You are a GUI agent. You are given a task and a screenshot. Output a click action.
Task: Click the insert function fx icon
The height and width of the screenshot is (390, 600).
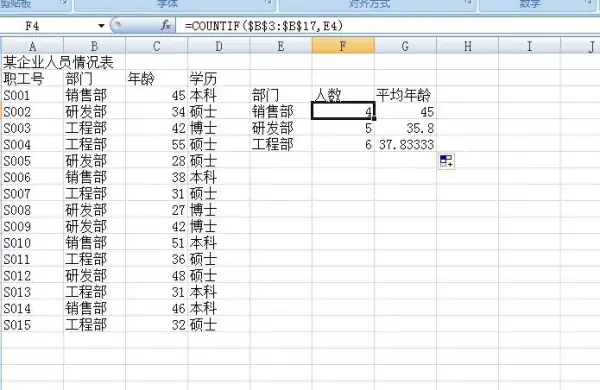[166, 26]
